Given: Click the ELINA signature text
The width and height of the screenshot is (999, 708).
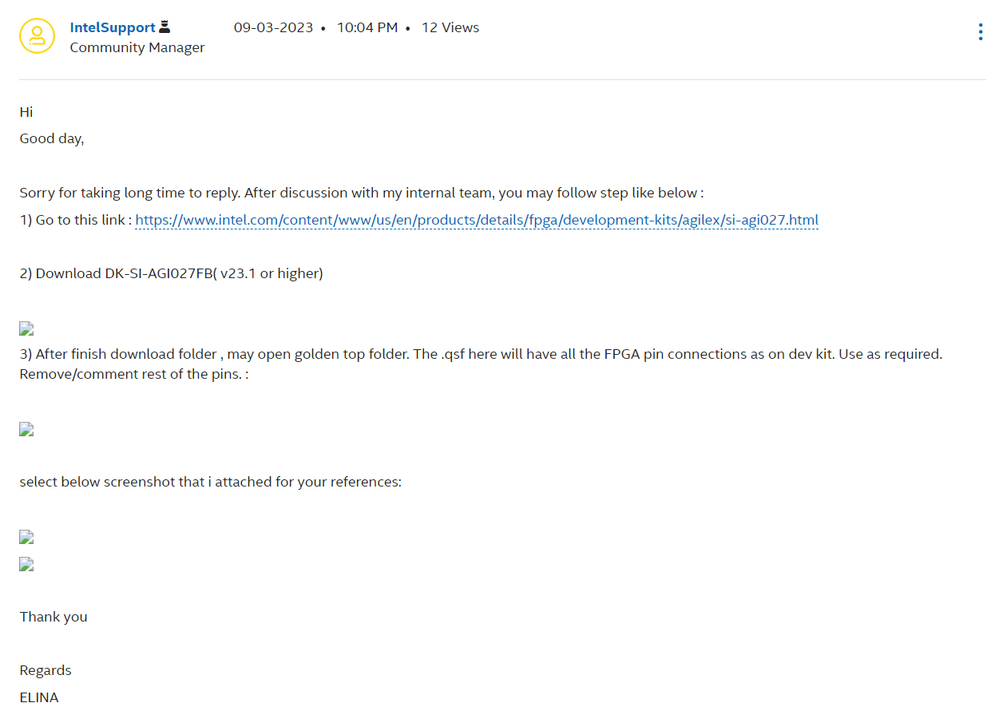Looking at the screenshot, I should 39,697.
